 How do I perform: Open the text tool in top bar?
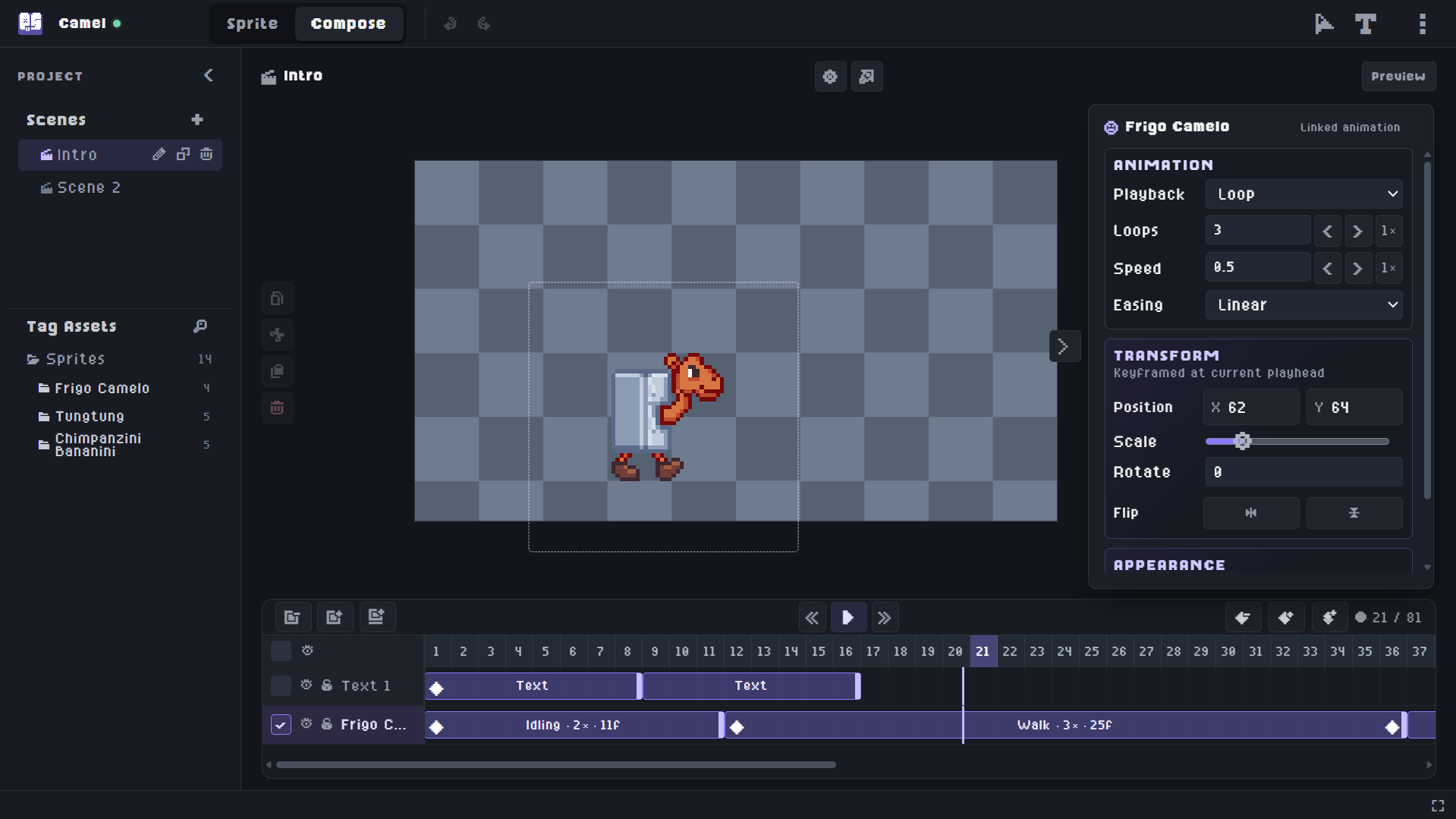[1366, 24]
